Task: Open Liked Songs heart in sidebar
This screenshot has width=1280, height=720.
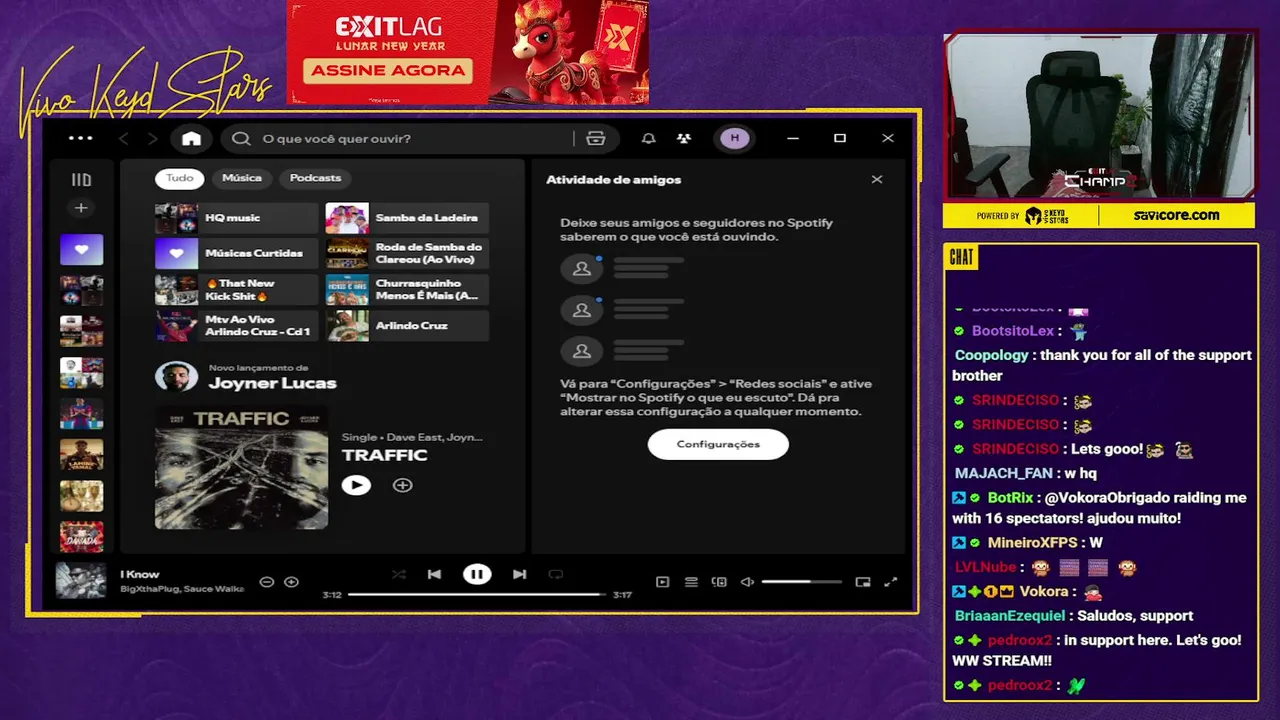Action: pyautogui.click(x=81, y=250)
